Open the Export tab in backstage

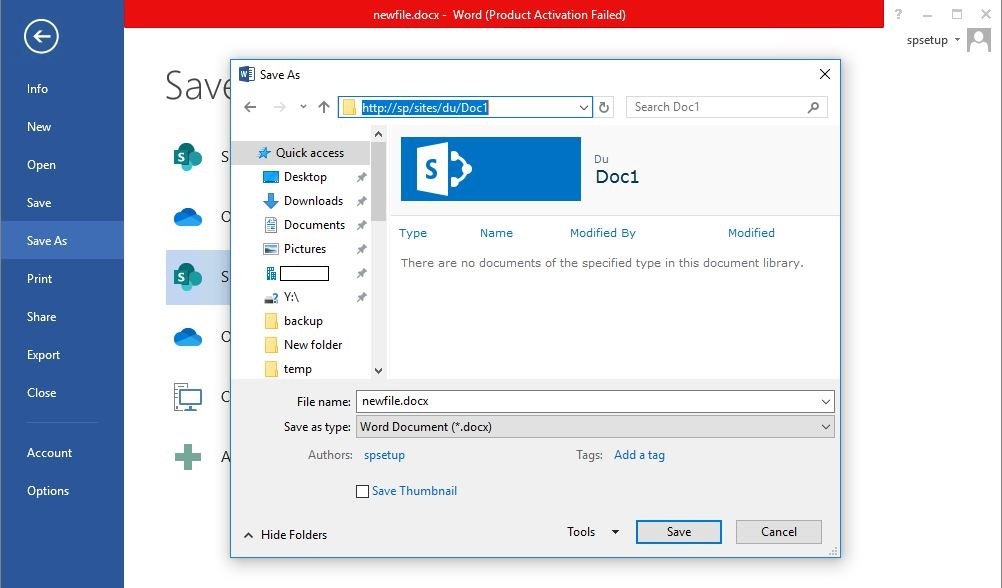point(43,355)
